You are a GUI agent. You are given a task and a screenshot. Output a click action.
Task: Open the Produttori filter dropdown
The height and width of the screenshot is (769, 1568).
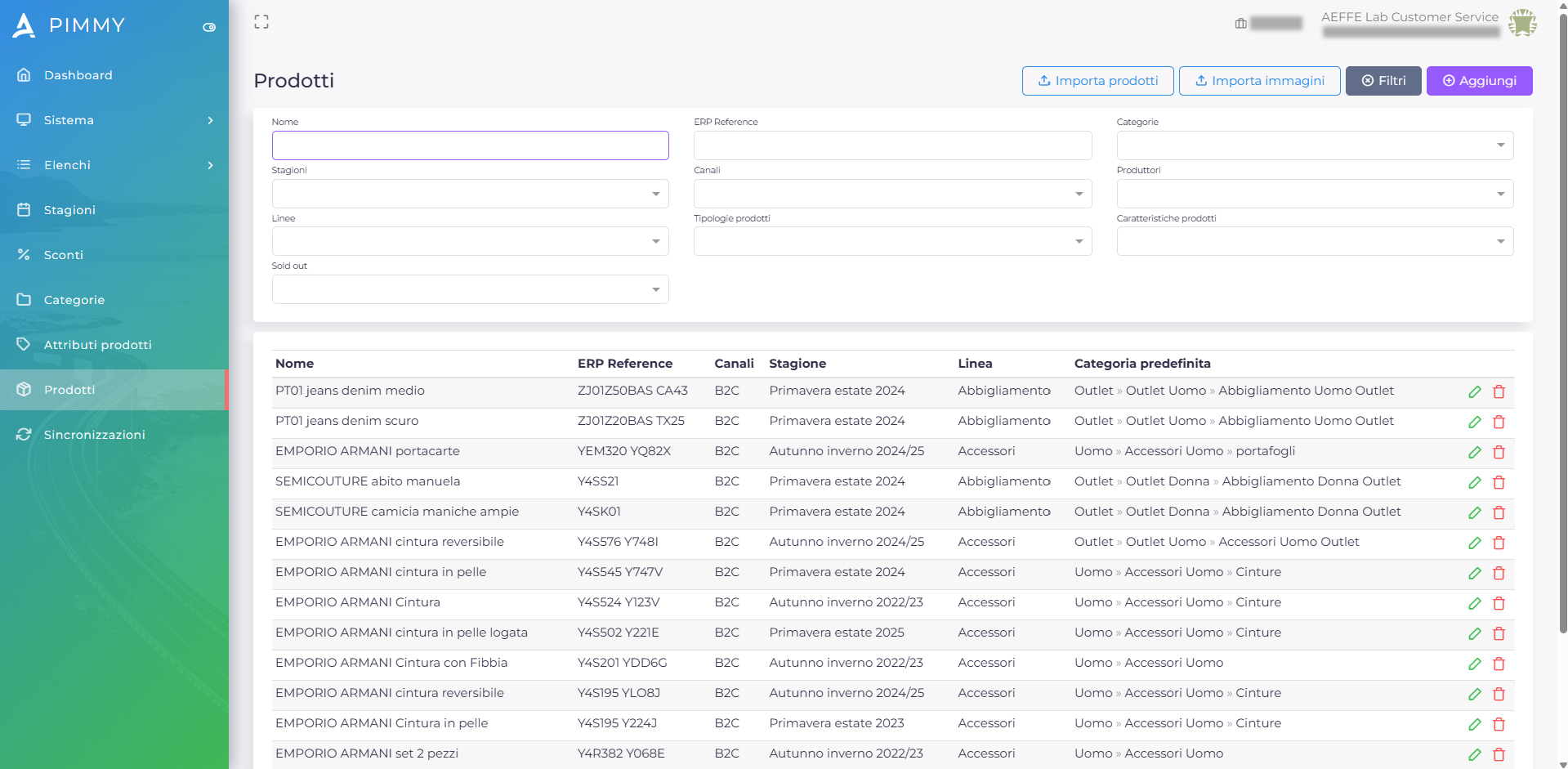1315,194
